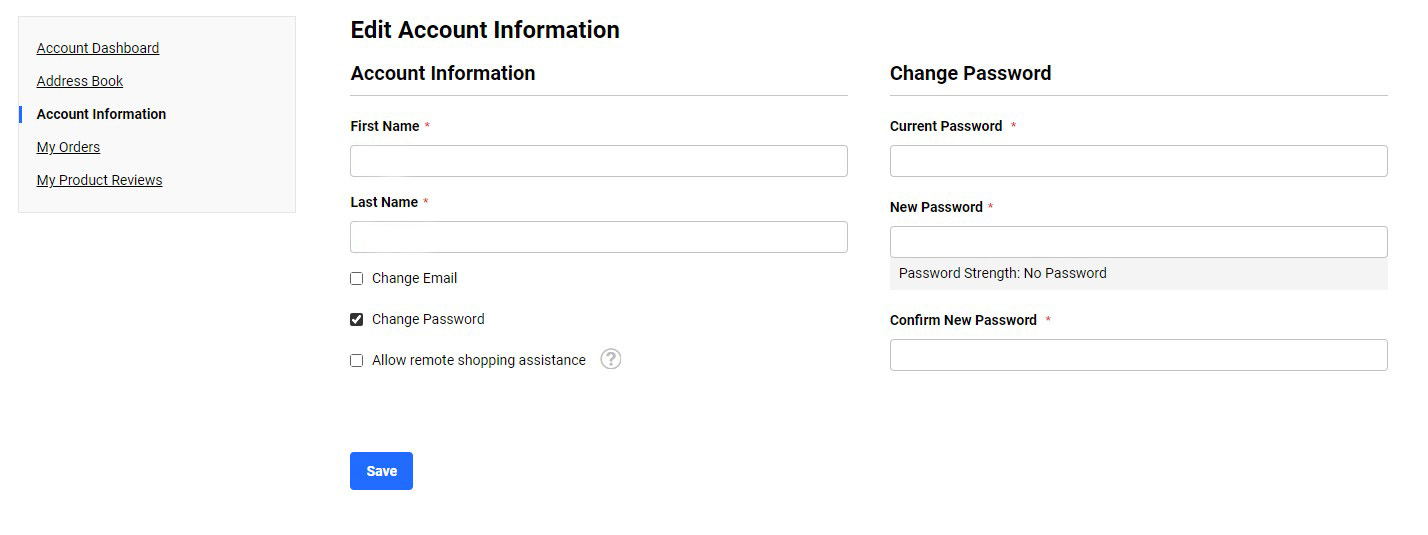Focus the First Name input field
The width and height of the screenshot is (1428, 535).
tap(599, 161)
